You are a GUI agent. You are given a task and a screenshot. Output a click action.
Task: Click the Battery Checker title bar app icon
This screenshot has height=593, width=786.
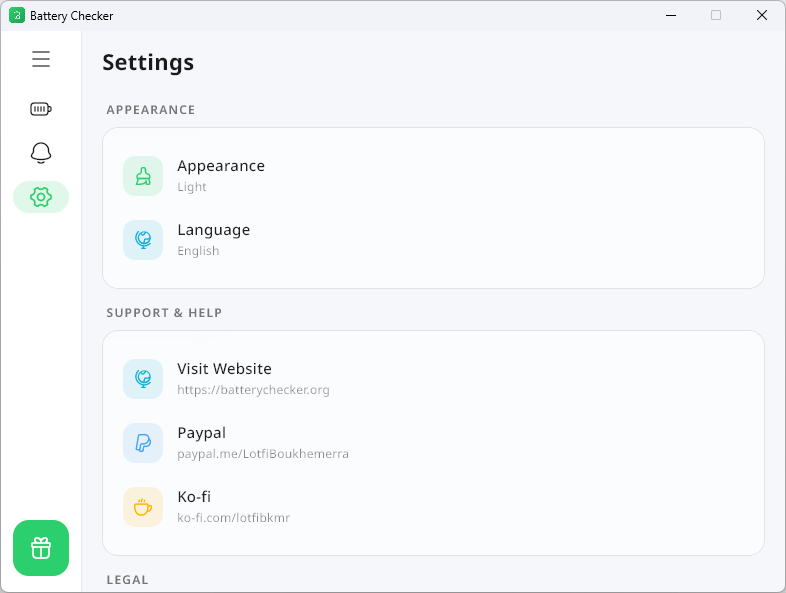coord(17,16)
